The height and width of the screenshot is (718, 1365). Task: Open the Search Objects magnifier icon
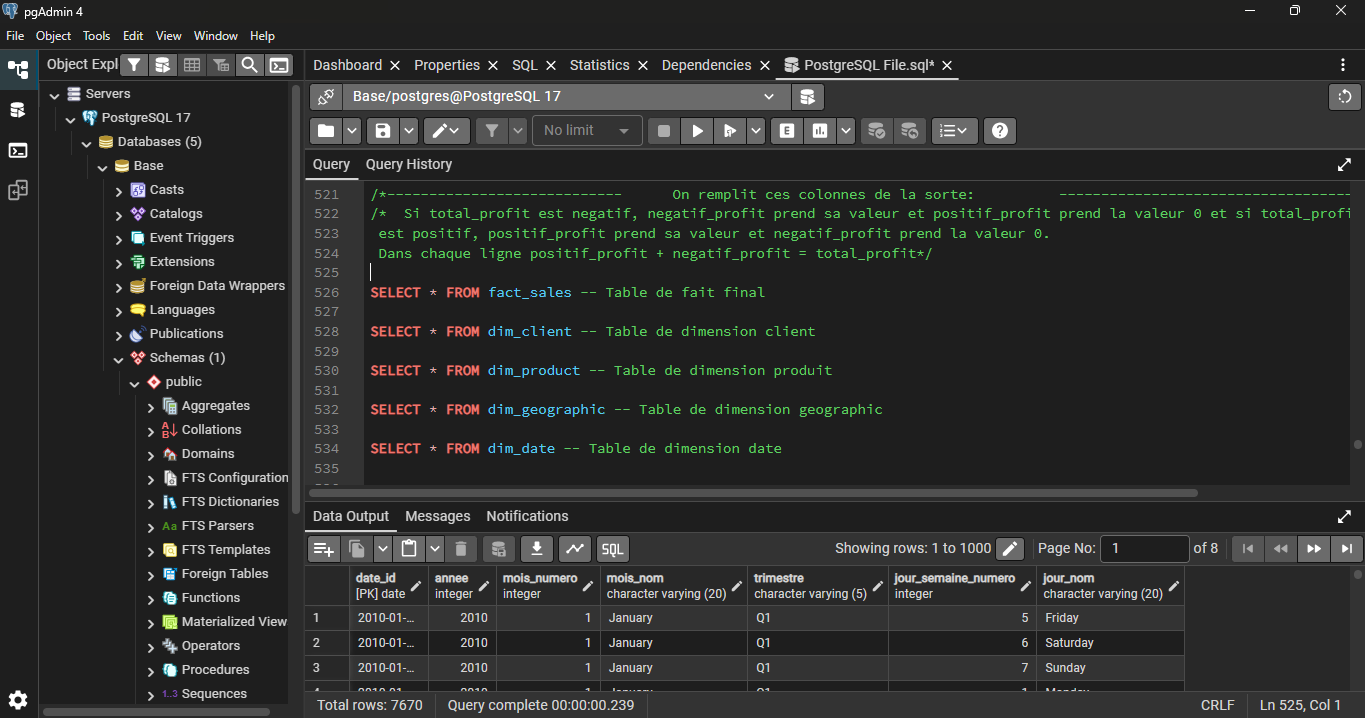[x=250, y=65]
